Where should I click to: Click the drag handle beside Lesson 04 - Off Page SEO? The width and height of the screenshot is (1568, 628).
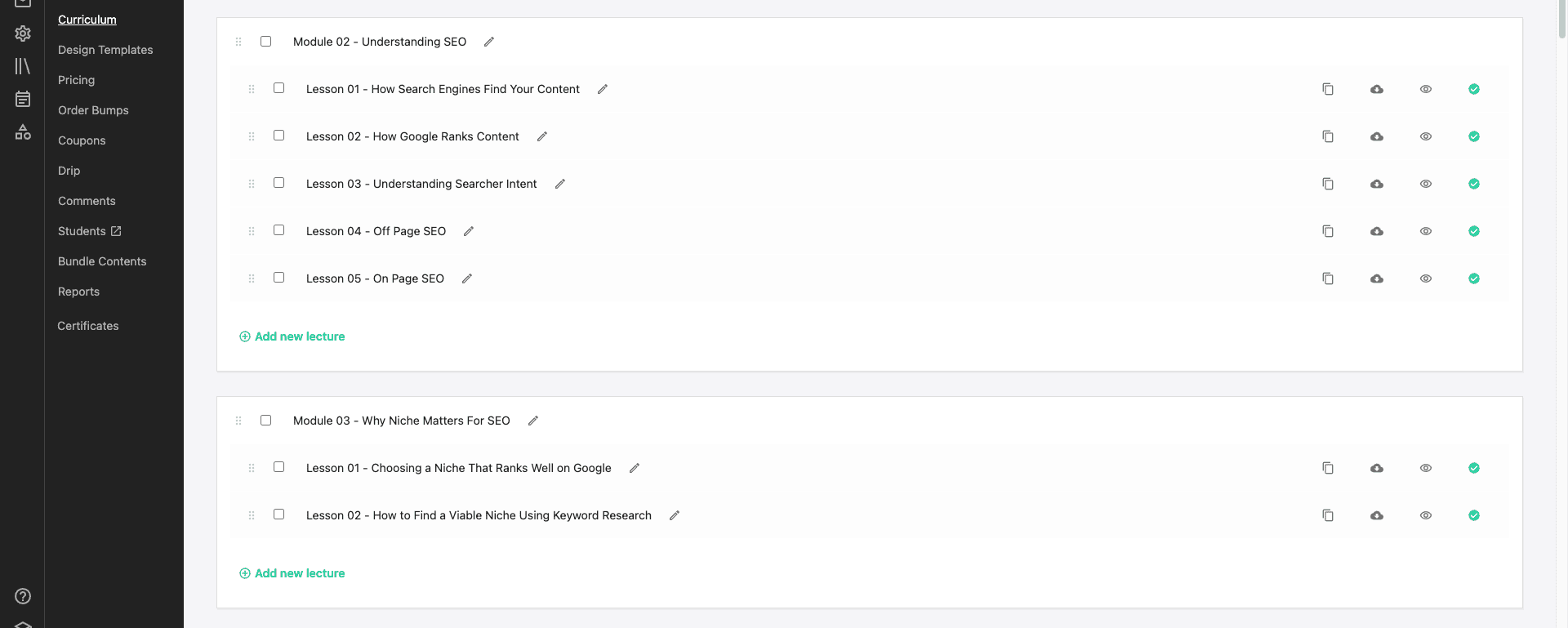pos(252,231)
